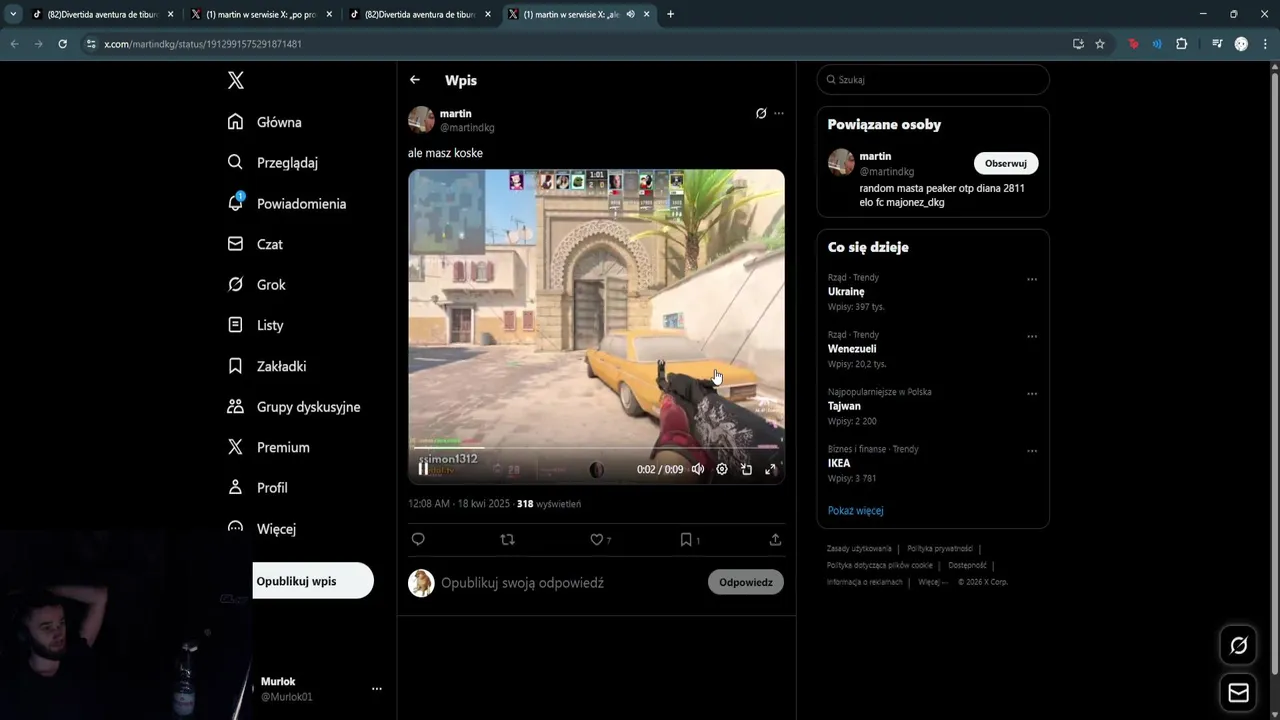Open browser extensions puzzle icon
1280x720 pixels.
tap(1181, 44)
